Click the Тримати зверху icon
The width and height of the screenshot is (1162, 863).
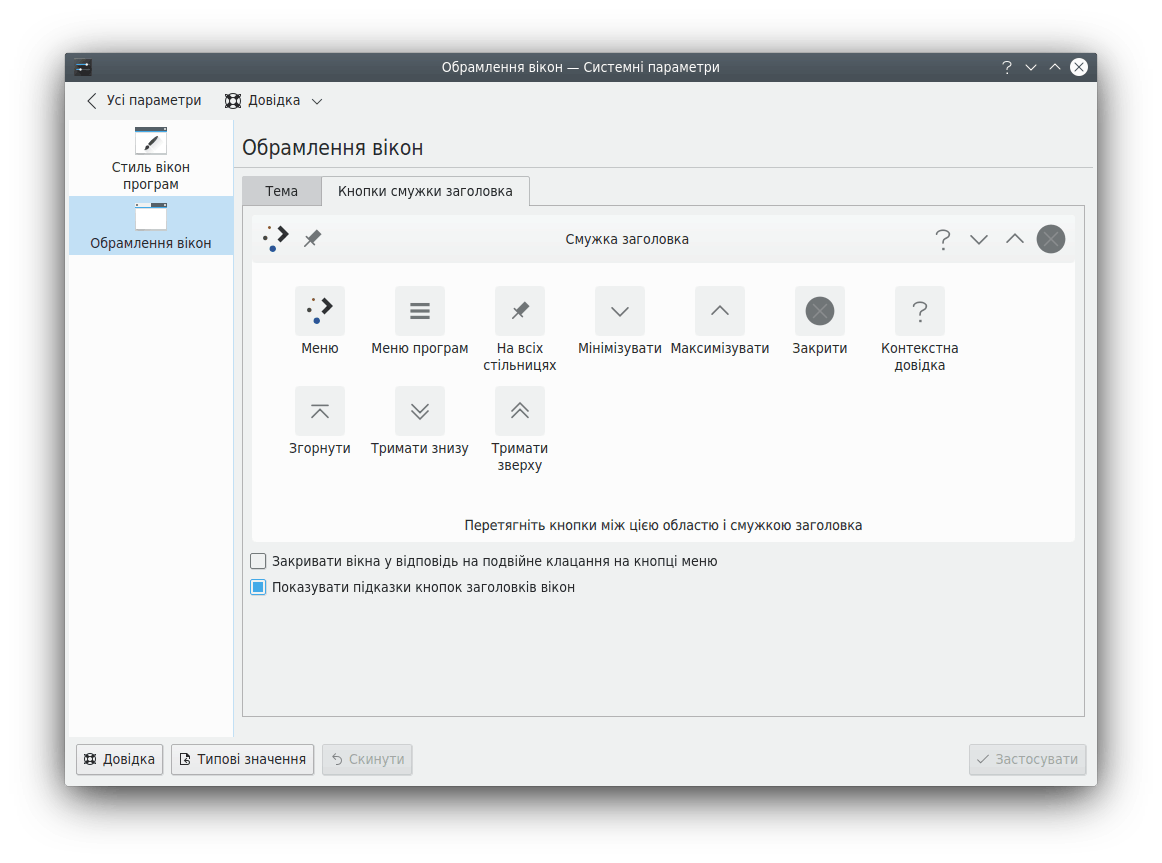tap(520, 411)
